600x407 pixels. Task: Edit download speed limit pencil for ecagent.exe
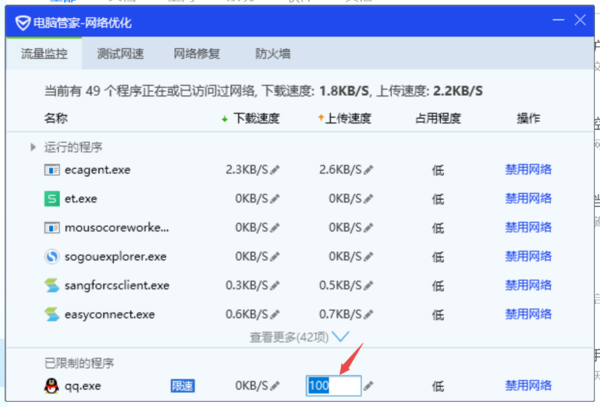coord(275,170)
